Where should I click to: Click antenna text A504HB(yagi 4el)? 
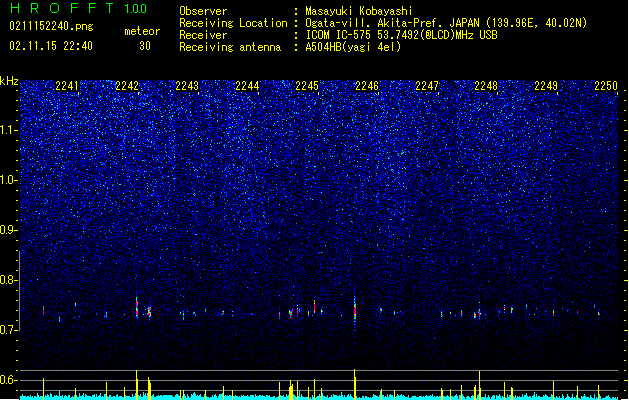pyautogui.click(x=353, y=47)
